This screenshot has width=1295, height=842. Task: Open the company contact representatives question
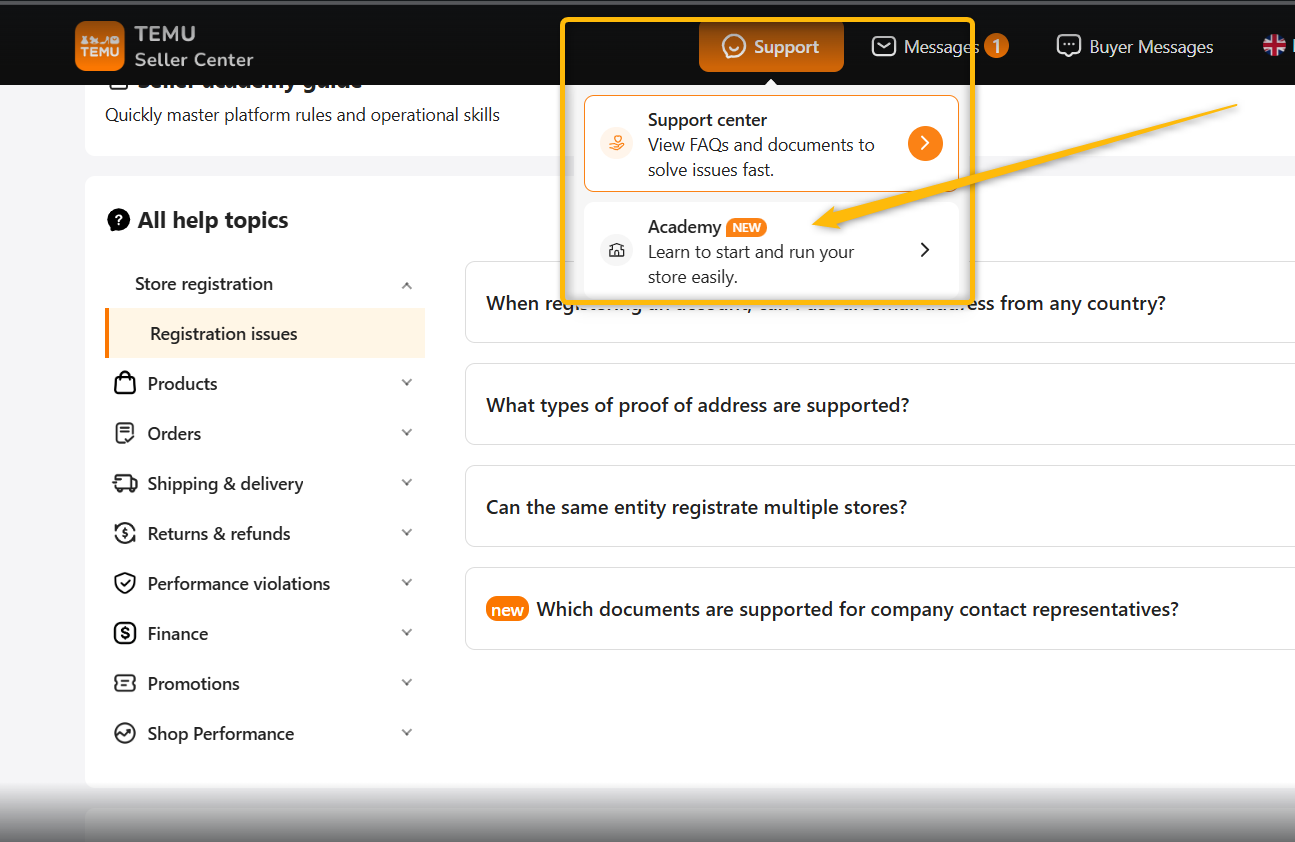880,608
